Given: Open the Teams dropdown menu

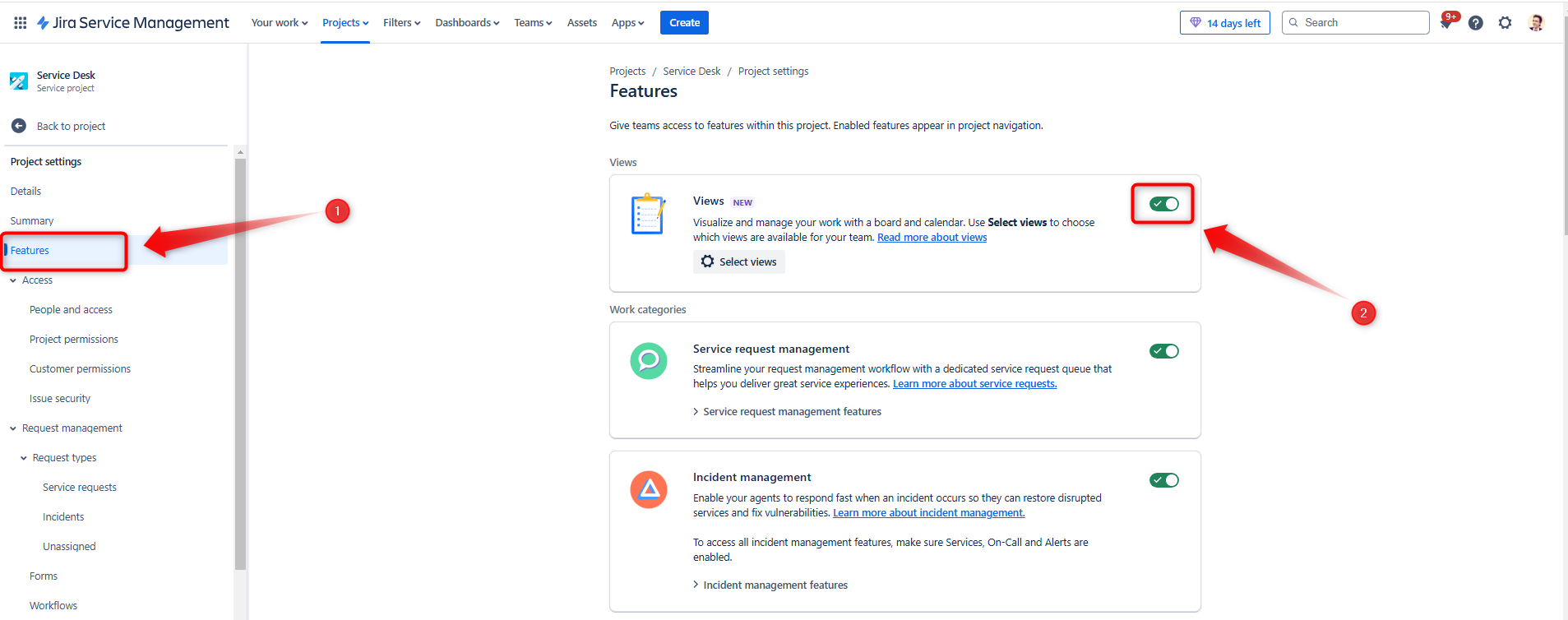Looking at the screenshot, I should (533, 23).
